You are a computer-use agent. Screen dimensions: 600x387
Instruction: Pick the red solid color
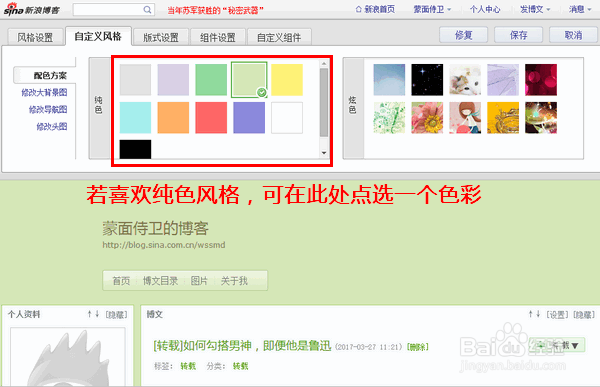211,118
